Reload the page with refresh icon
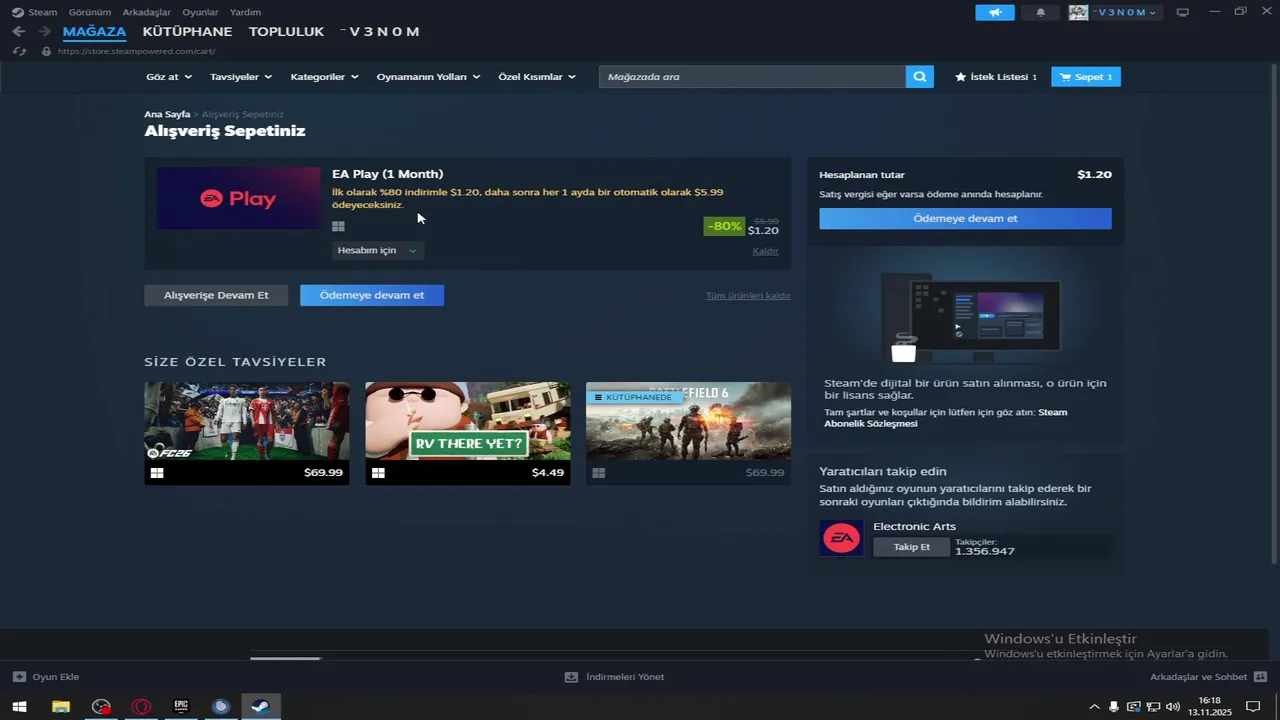 [18, 51]
